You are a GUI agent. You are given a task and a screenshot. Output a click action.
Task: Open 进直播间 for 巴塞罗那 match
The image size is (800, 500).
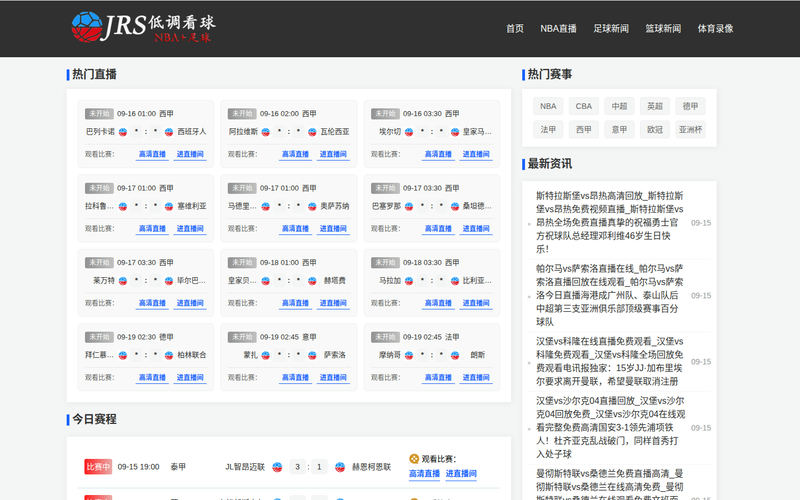[476, 229]
